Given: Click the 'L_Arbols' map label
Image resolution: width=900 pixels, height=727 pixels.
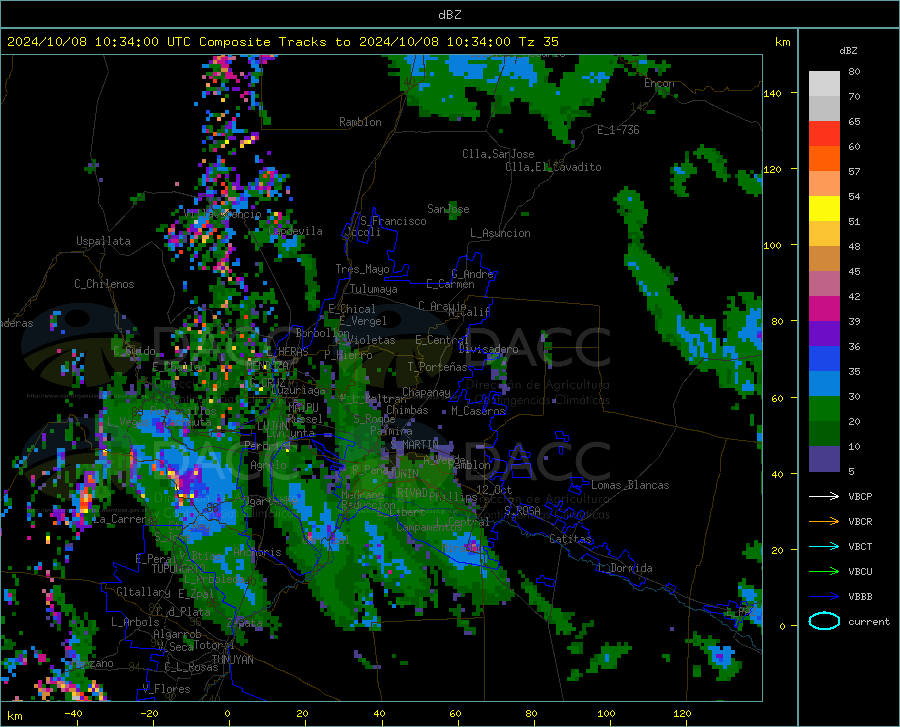Looking at the screenshot, I should click(135, 622).
